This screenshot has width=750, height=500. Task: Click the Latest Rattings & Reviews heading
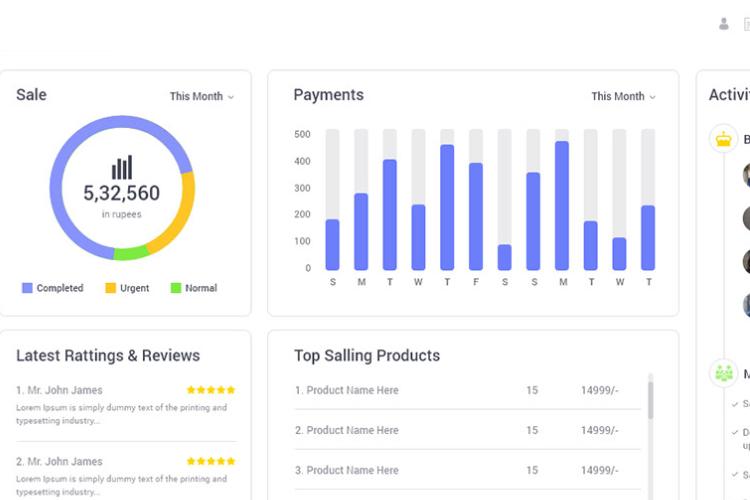(x=108, y=356)
